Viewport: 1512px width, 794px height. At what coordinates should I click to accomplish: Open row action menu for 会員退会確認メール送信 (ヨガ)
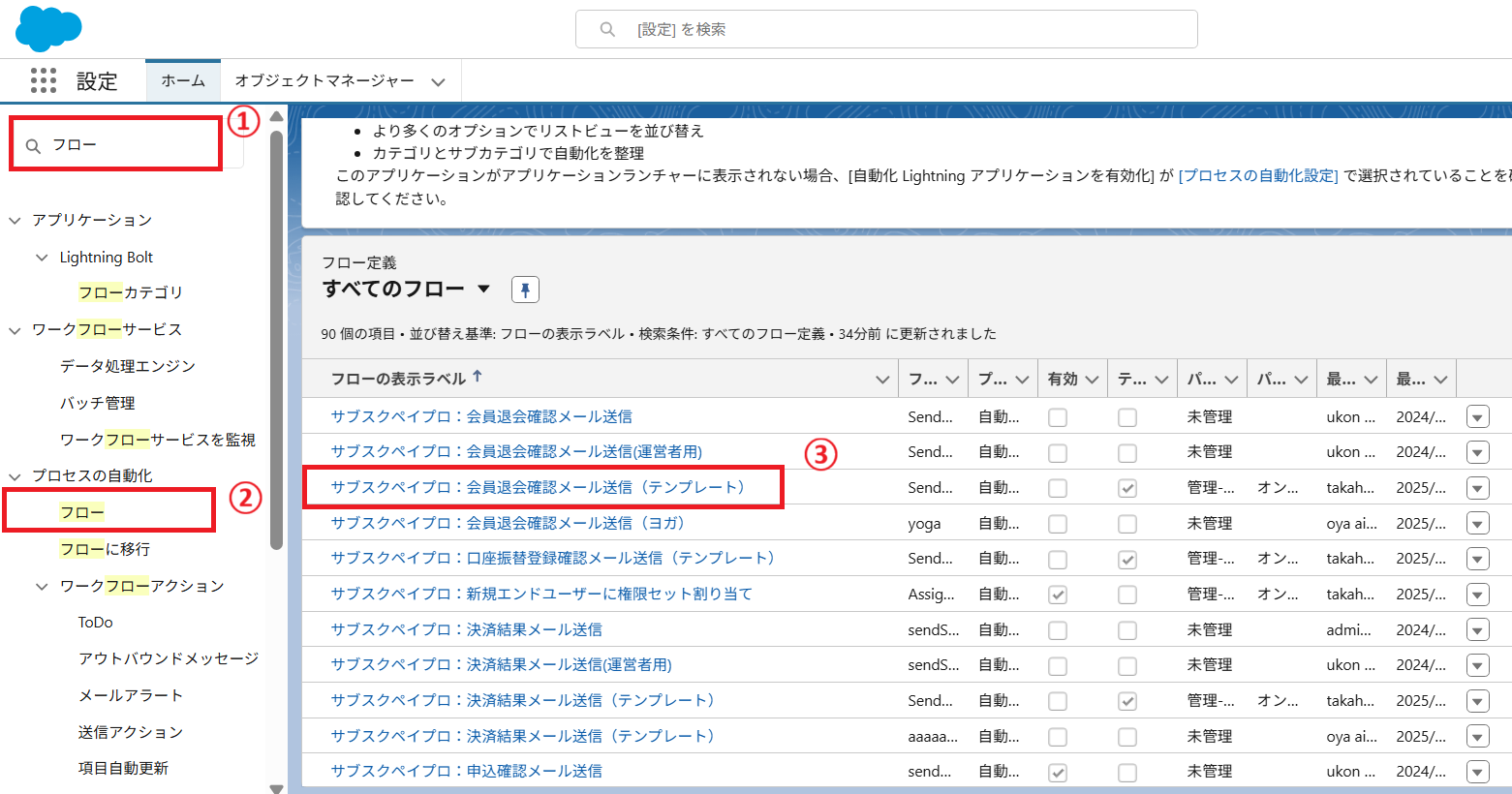[1477, 524]
